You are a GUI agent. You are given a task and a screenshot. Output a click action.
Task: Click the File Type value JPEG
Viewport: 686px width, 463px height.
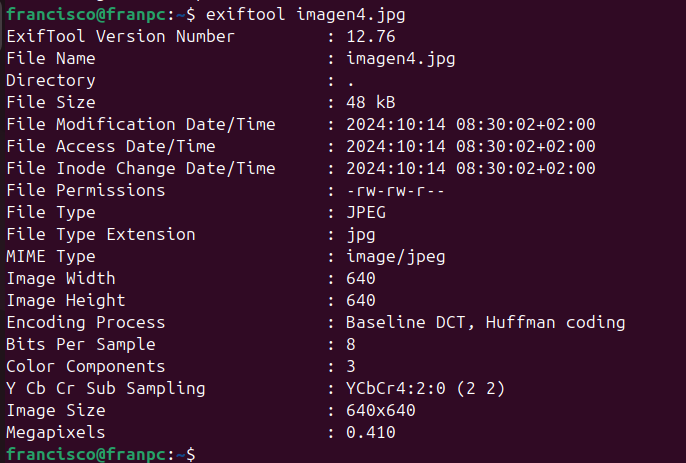(x=365, y=213)
